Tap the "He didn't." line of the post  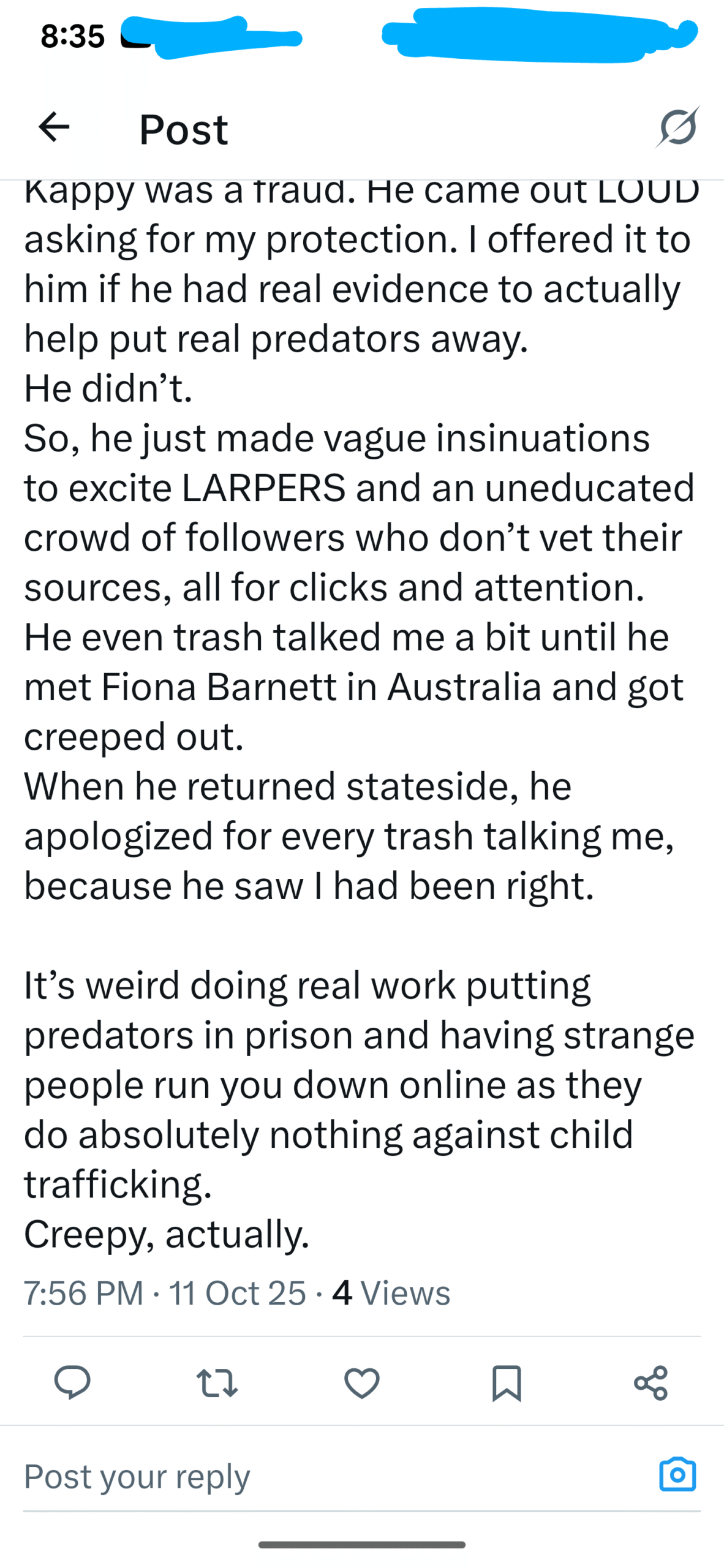click(x=108, y=388)
